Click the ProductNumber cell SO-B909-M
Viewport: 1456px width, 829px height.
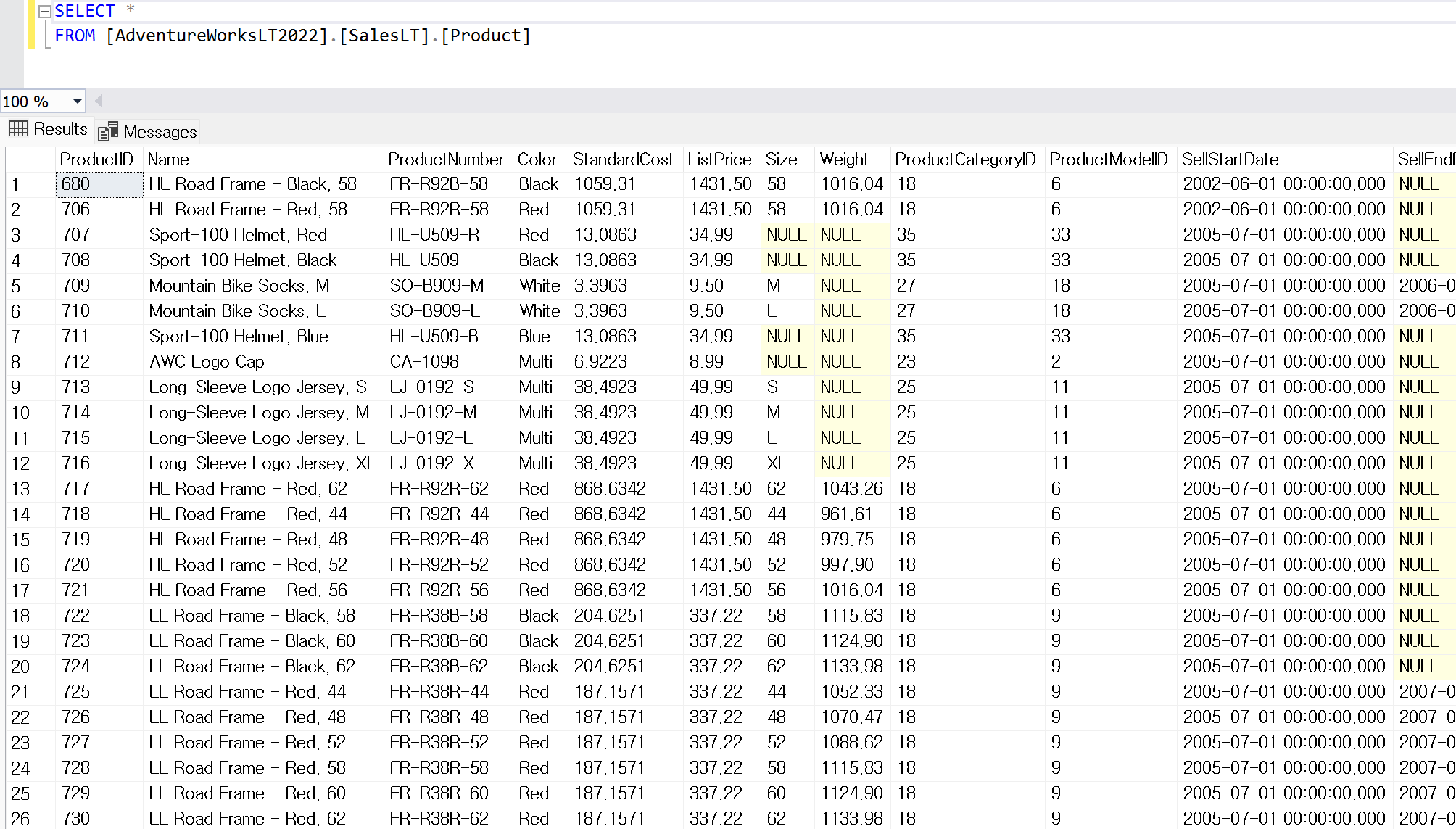(437, 286)
